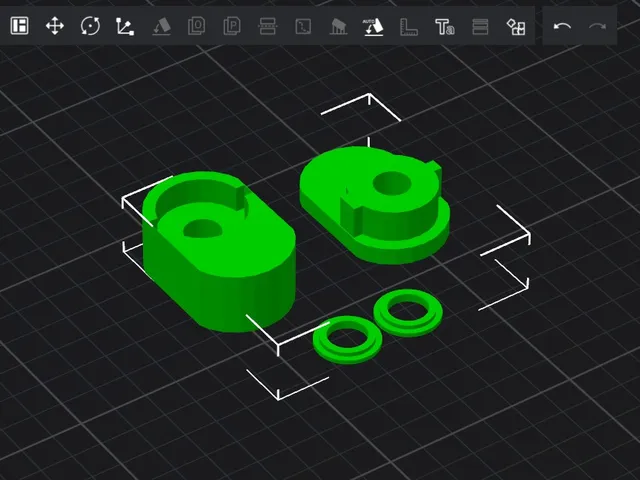Click the plate copy icon marked P
The image size is (640, 480).
[x=232, y=27]
